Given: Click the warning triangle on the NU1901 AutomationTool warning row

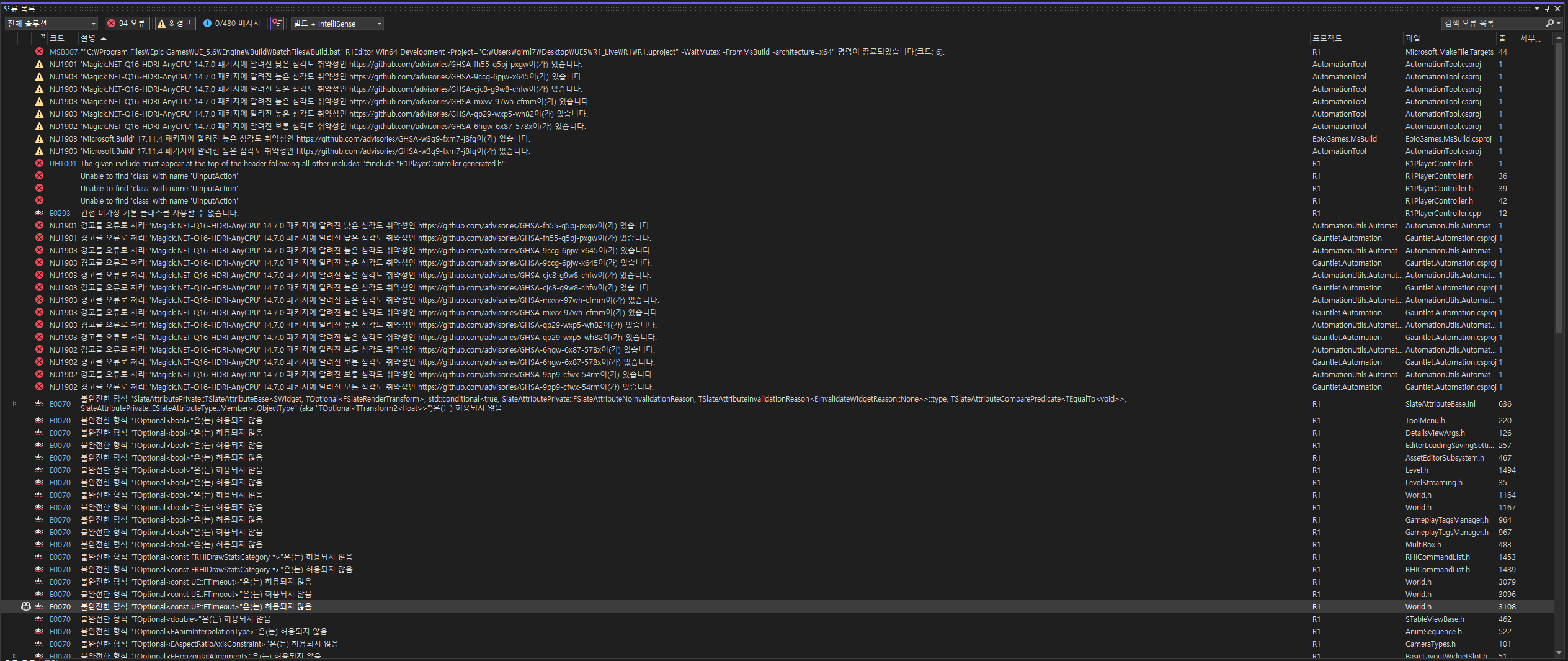Looking at the screenshot, I should [39, 64].
